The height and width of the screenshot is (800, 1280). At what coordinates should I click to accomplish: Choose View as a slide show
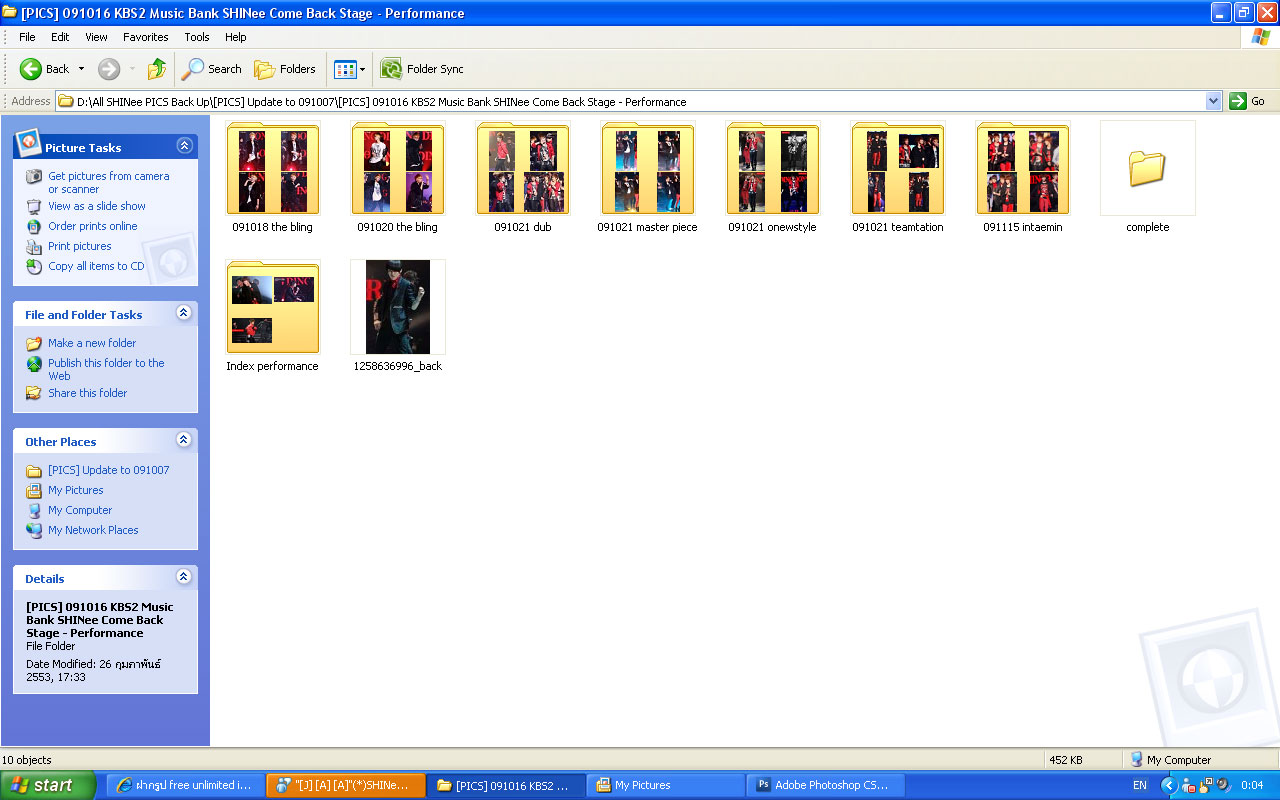(97, 206)
